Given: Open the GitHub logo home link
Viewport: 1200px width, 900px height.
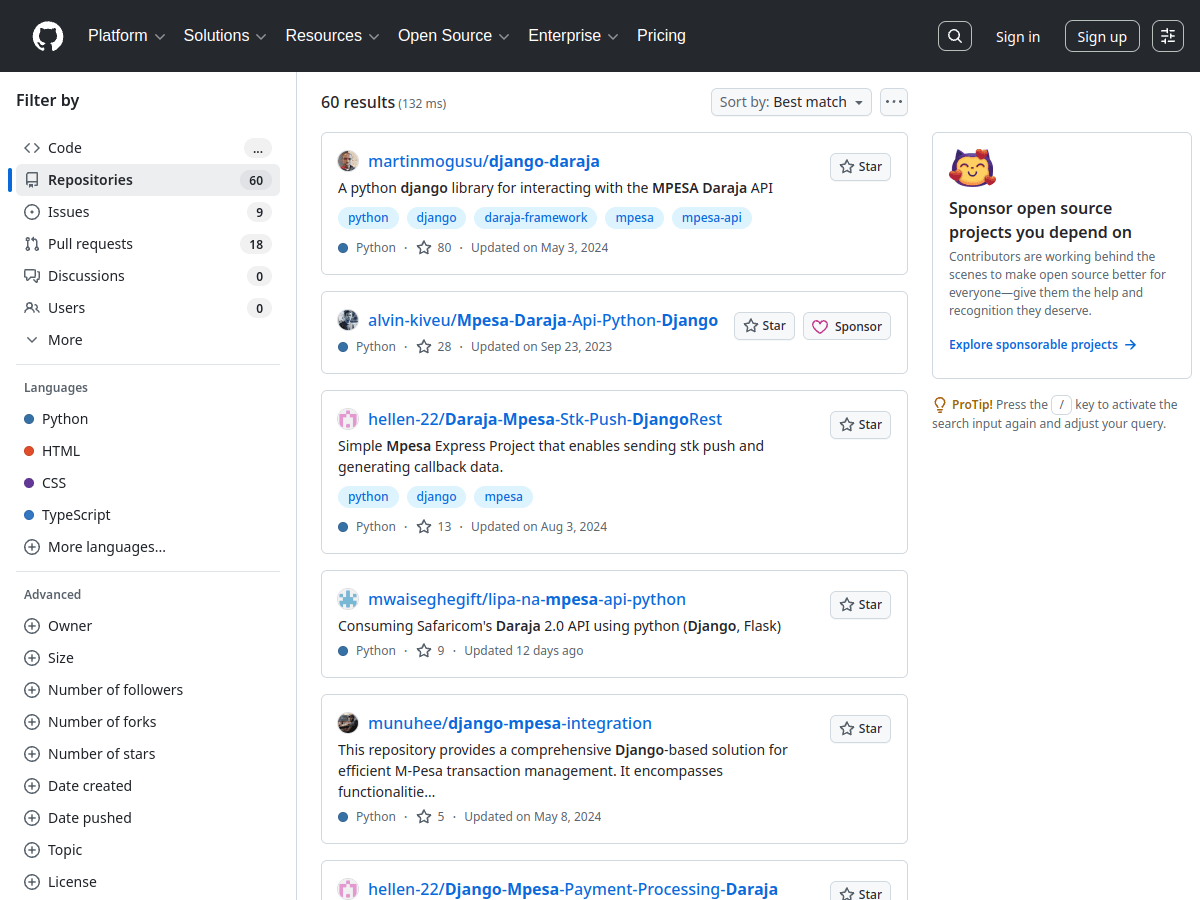Looking at the screenshot, I should (x=48, y=36).
